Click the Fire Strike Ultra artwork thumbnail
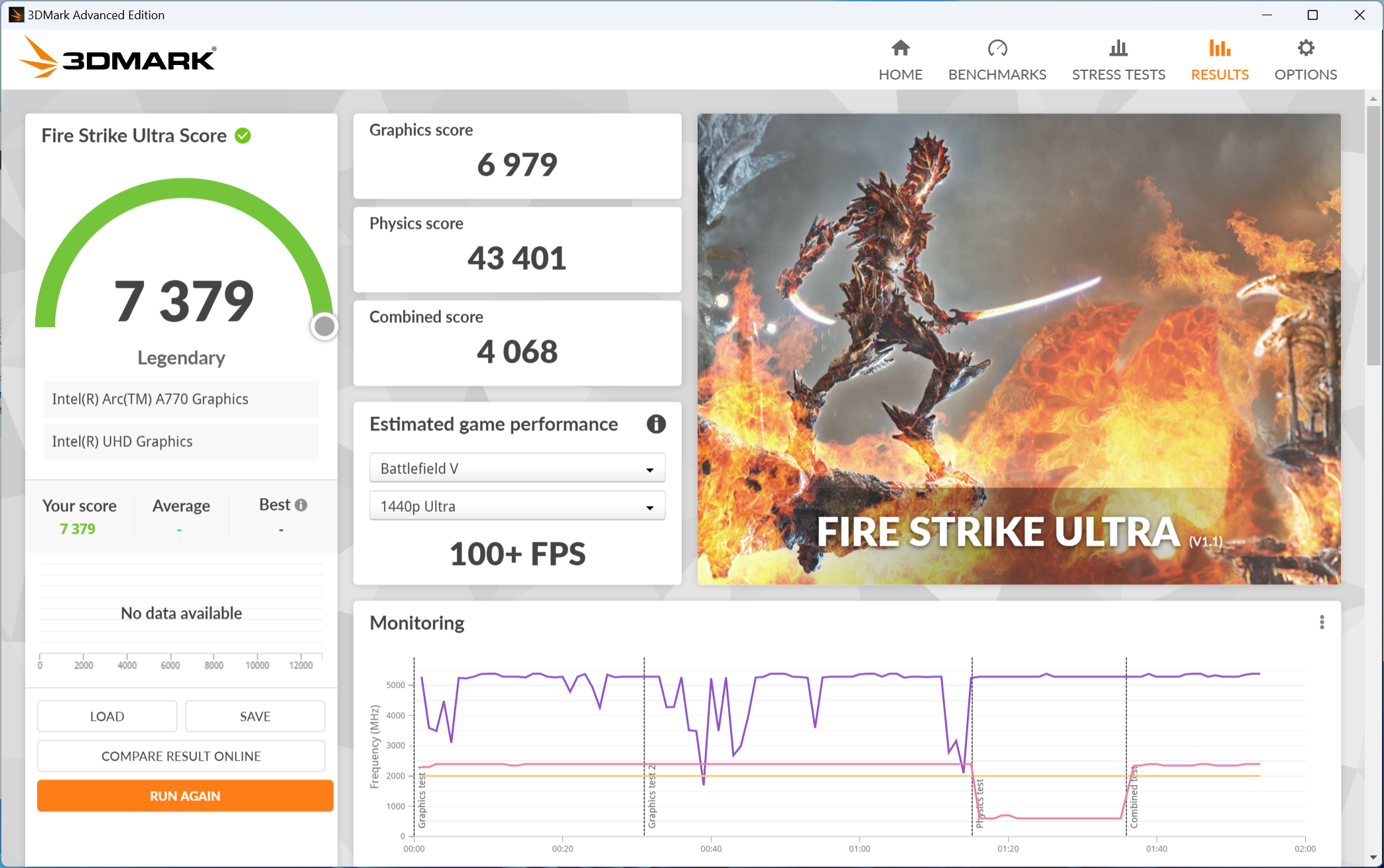This screenshot has width=1384, height=868. pyautogui.click(x=1018, y=349)
